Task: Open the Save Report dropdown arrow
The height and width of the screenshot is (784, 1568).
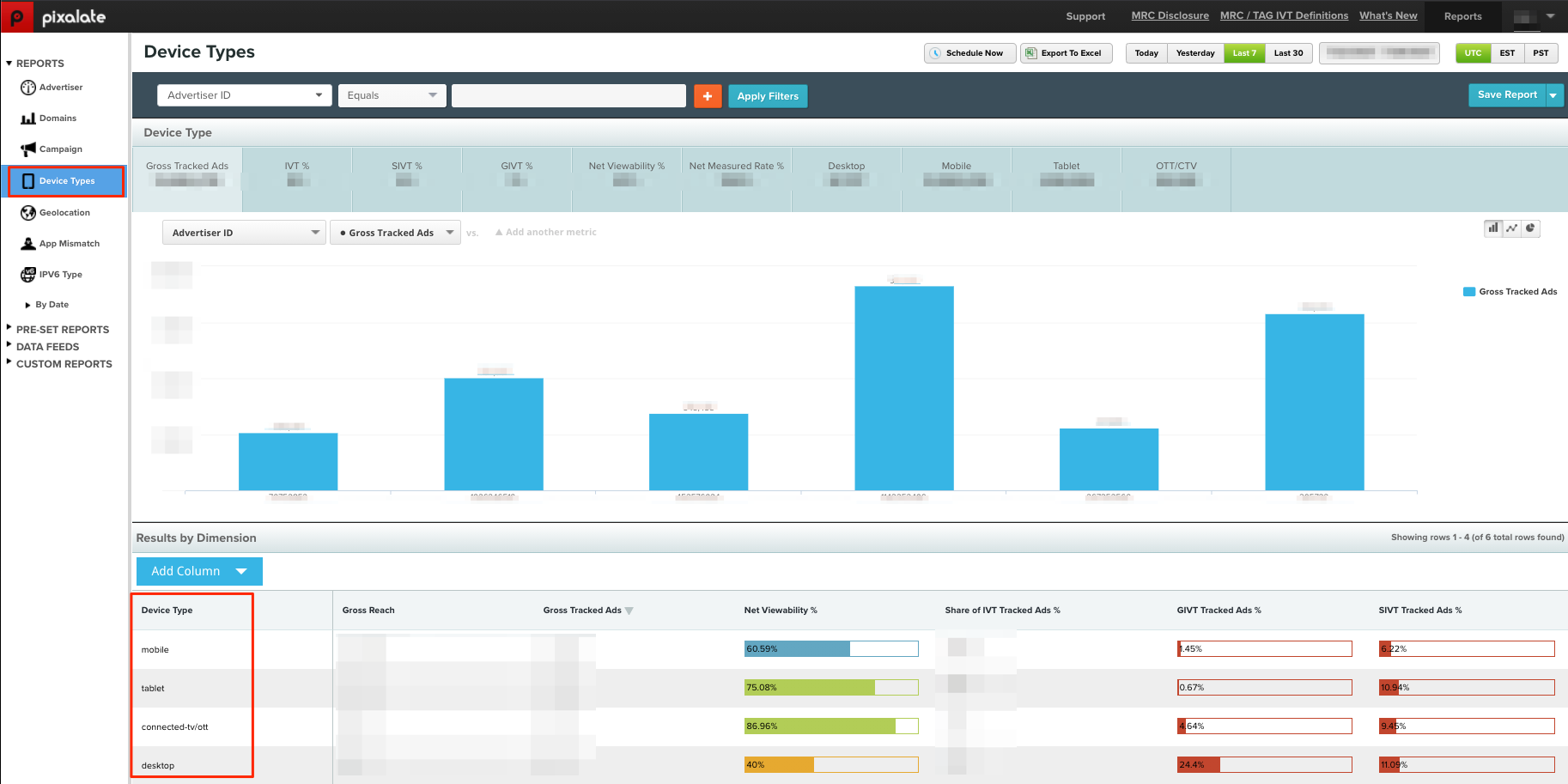Action: [x=1553, y=95]
